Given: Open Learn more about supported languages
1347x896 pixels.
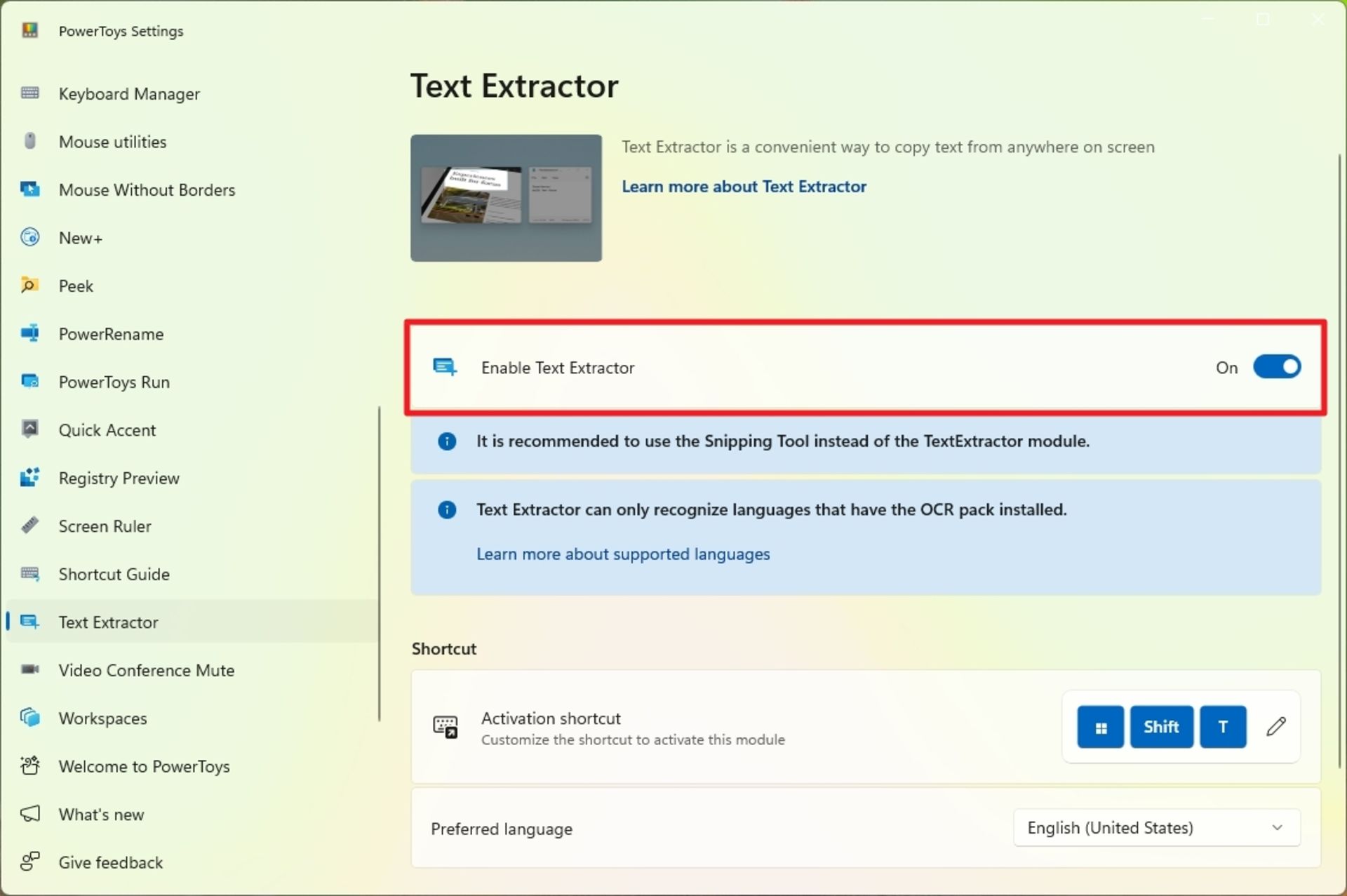Looking at the screenshot, I should (623, 554).
